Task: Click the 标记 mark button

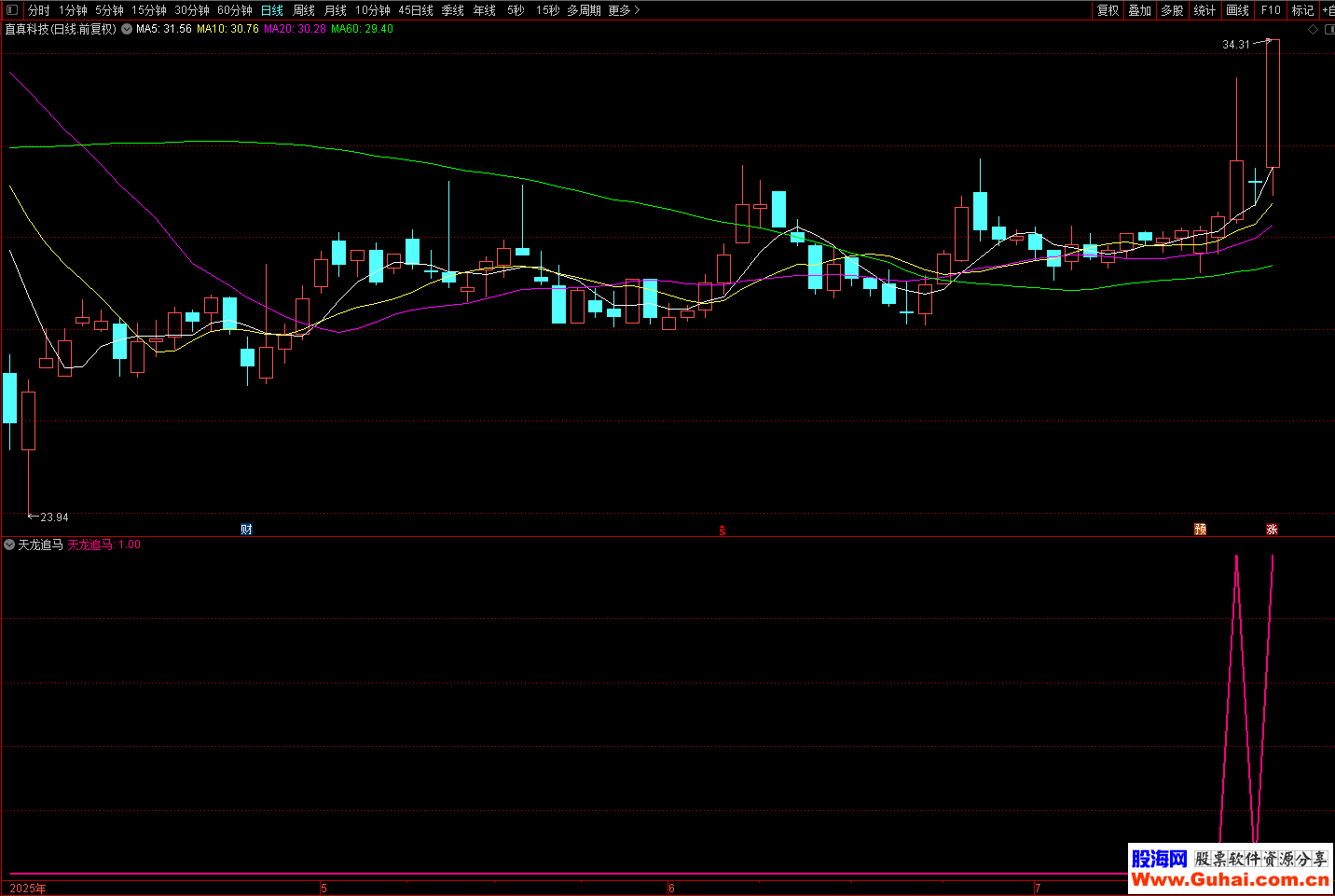Action: (x=1302, y=10)
